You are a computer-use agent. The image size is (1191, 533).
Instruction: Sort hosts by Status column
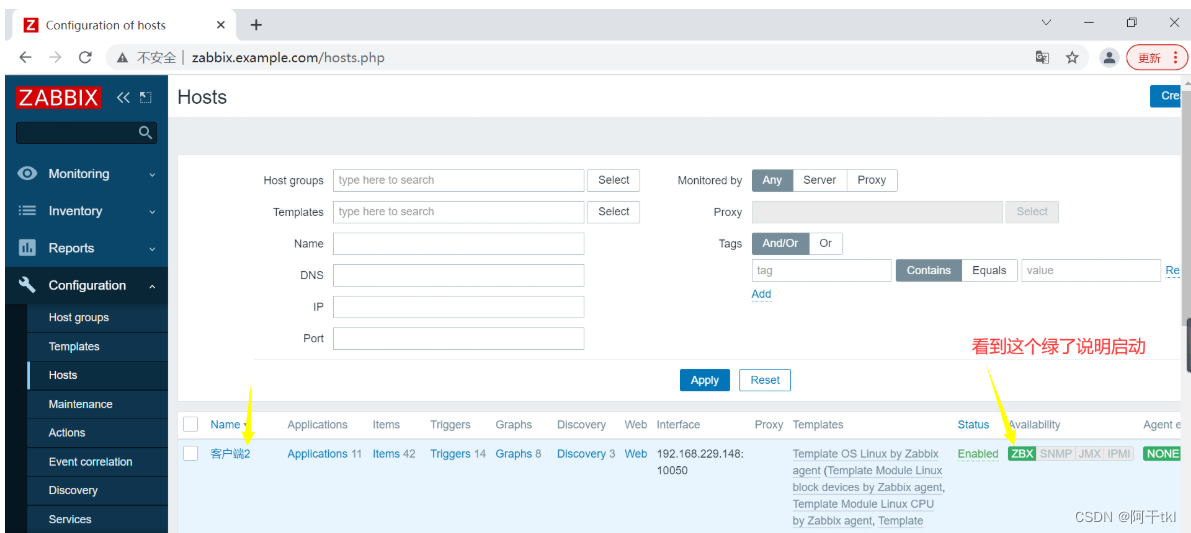(973, 424)
